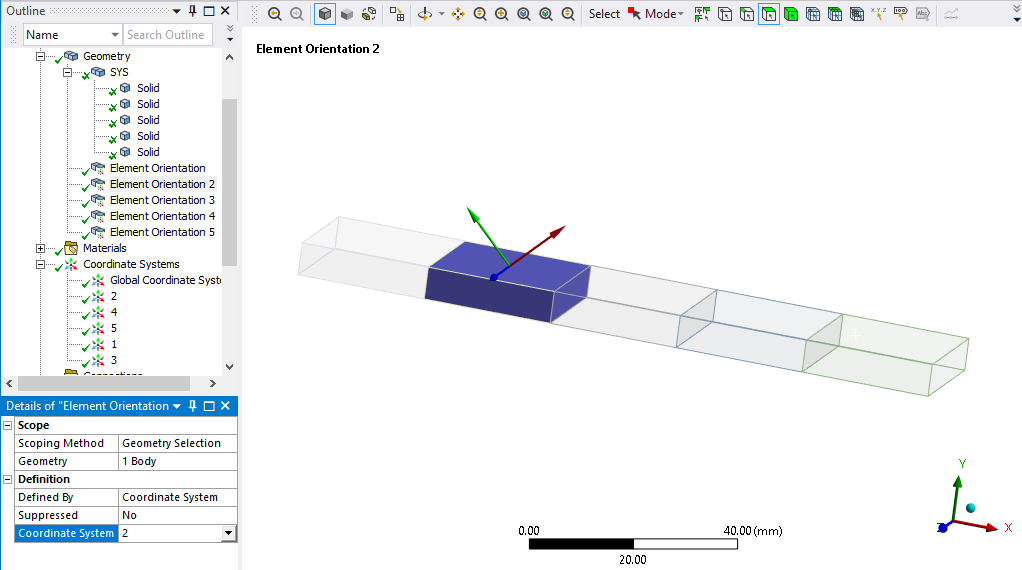The width and height of the screenshot is (1022, 570).
Task: Collapse the Scope section in Details
Action: click(8, 425)
